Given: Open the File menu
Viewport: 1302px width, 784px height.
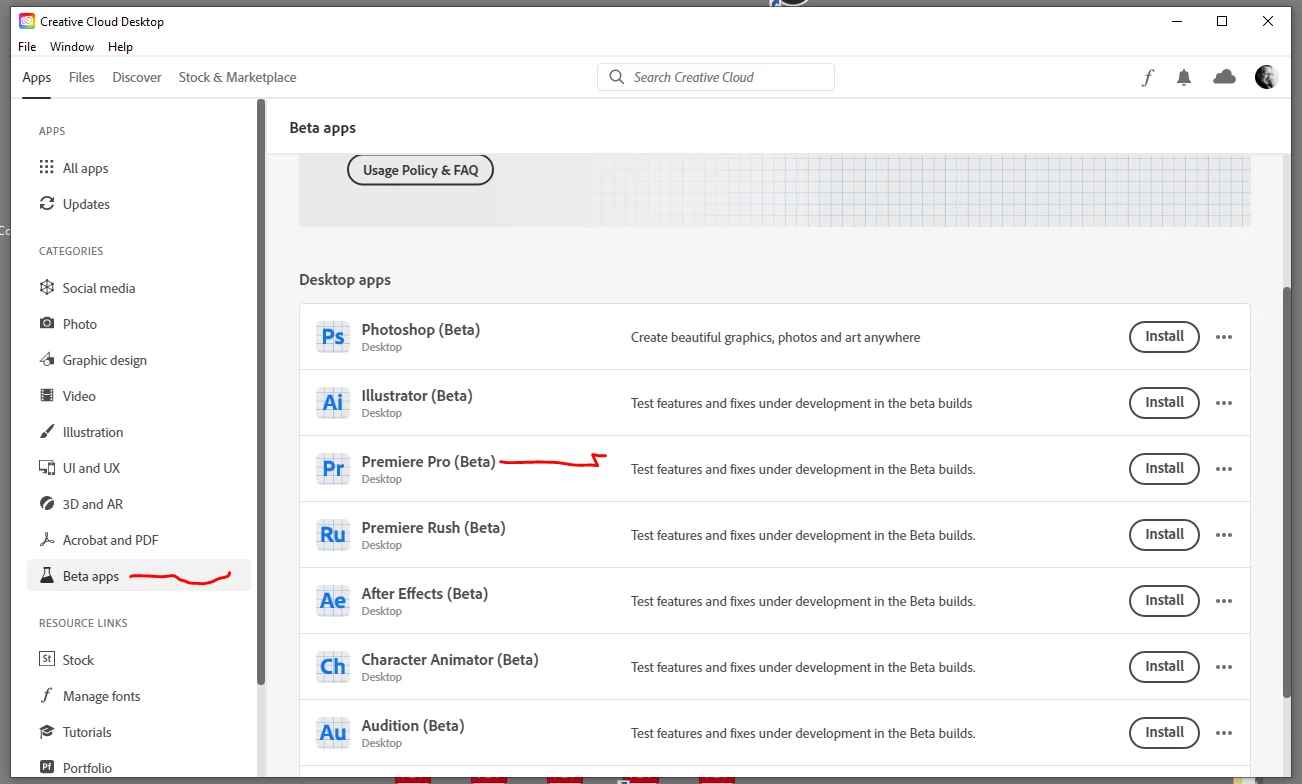Looking at the screenshot, I should 27,47.
